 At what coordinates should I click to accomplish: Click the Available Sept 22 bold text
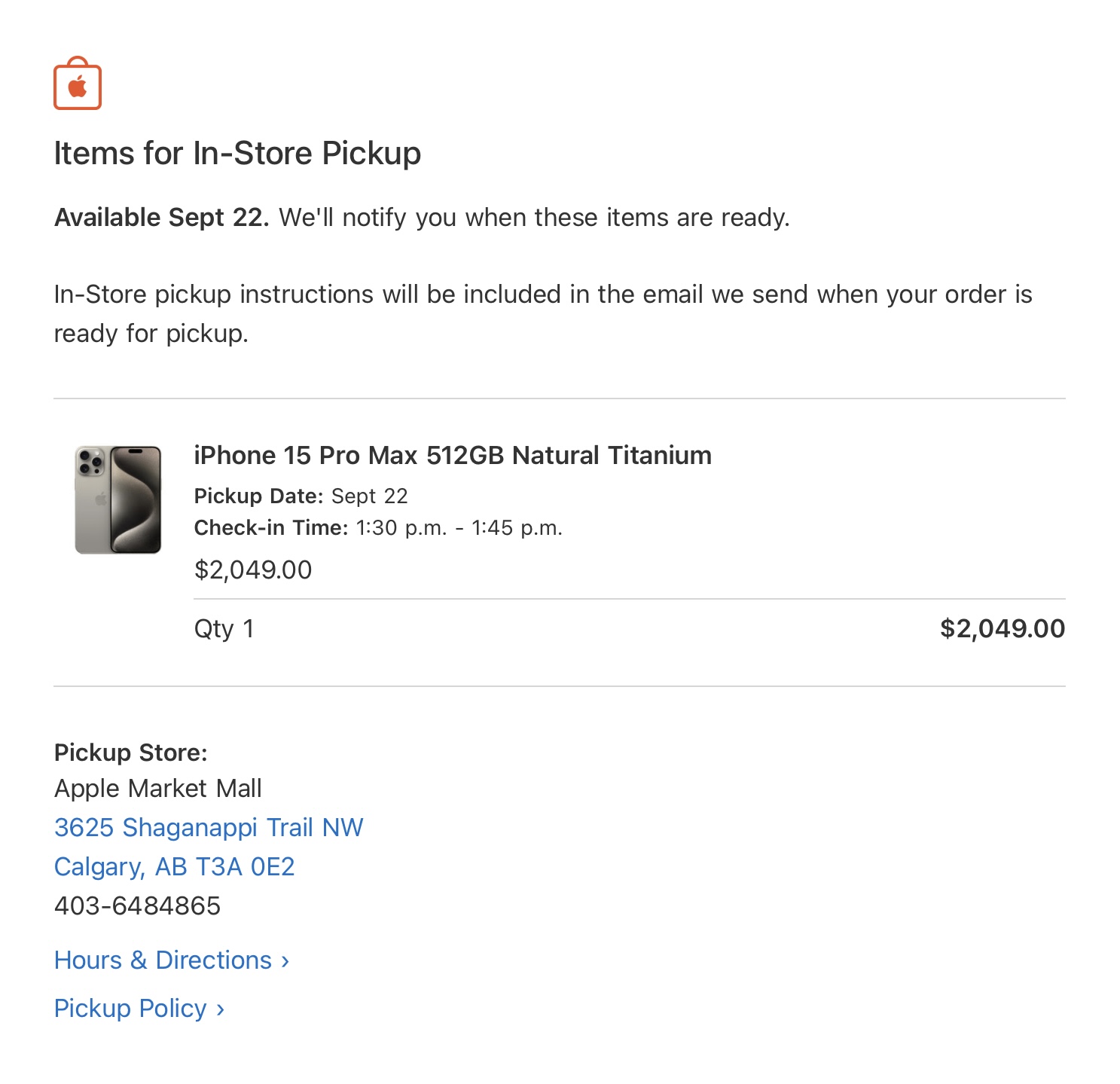pos(161,217)
